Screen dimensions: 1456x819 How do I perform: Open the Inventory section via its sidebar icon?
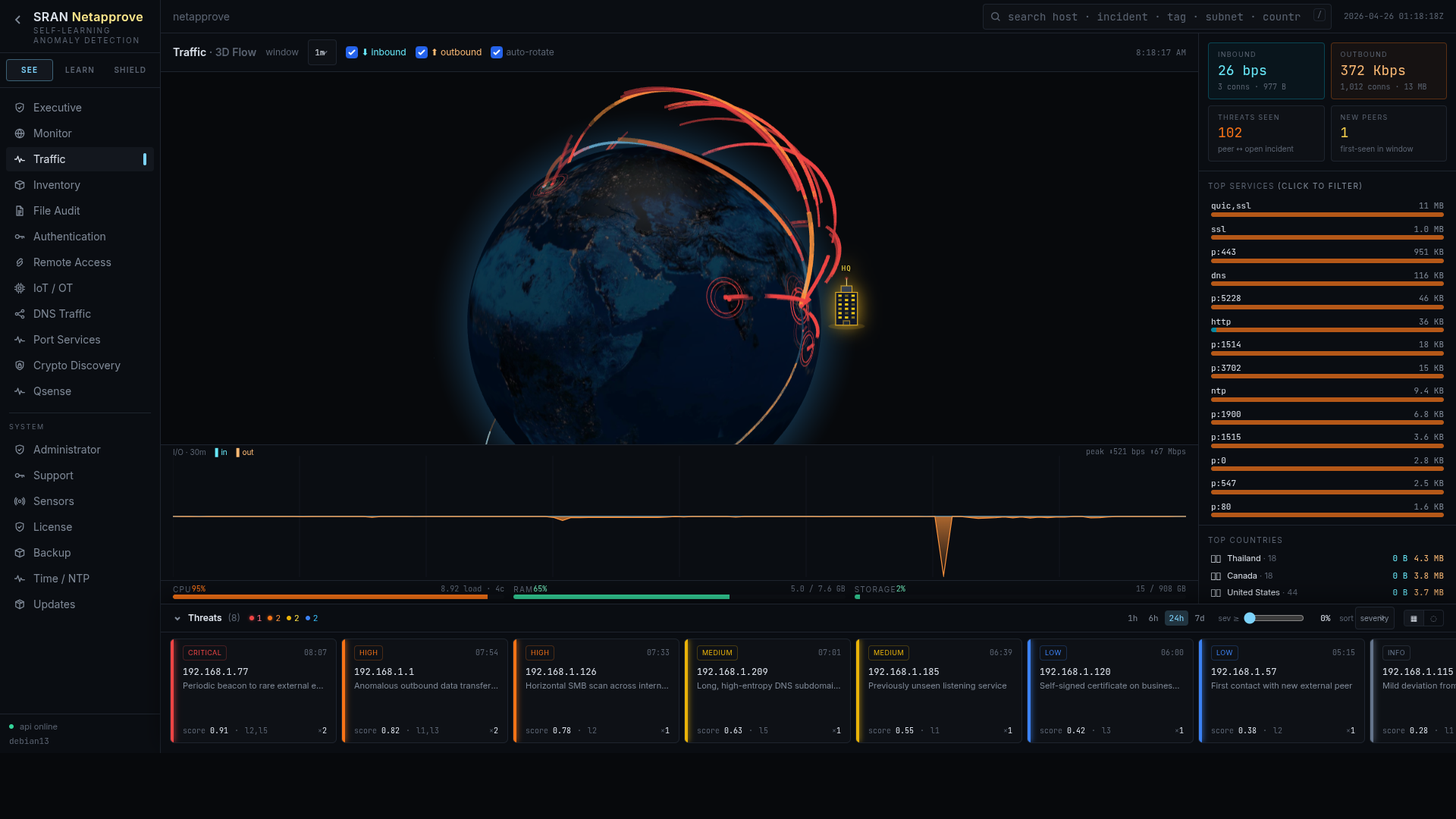(20, 185)
